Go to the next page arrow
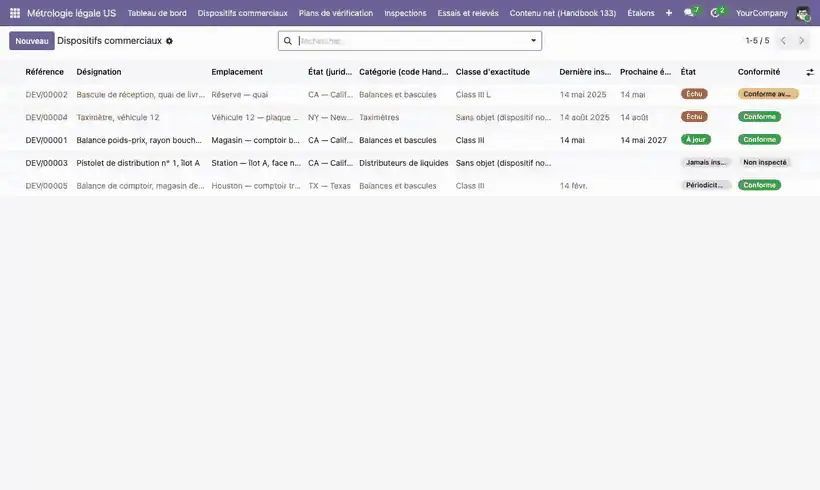820x490 pixels. coord(801,41)
